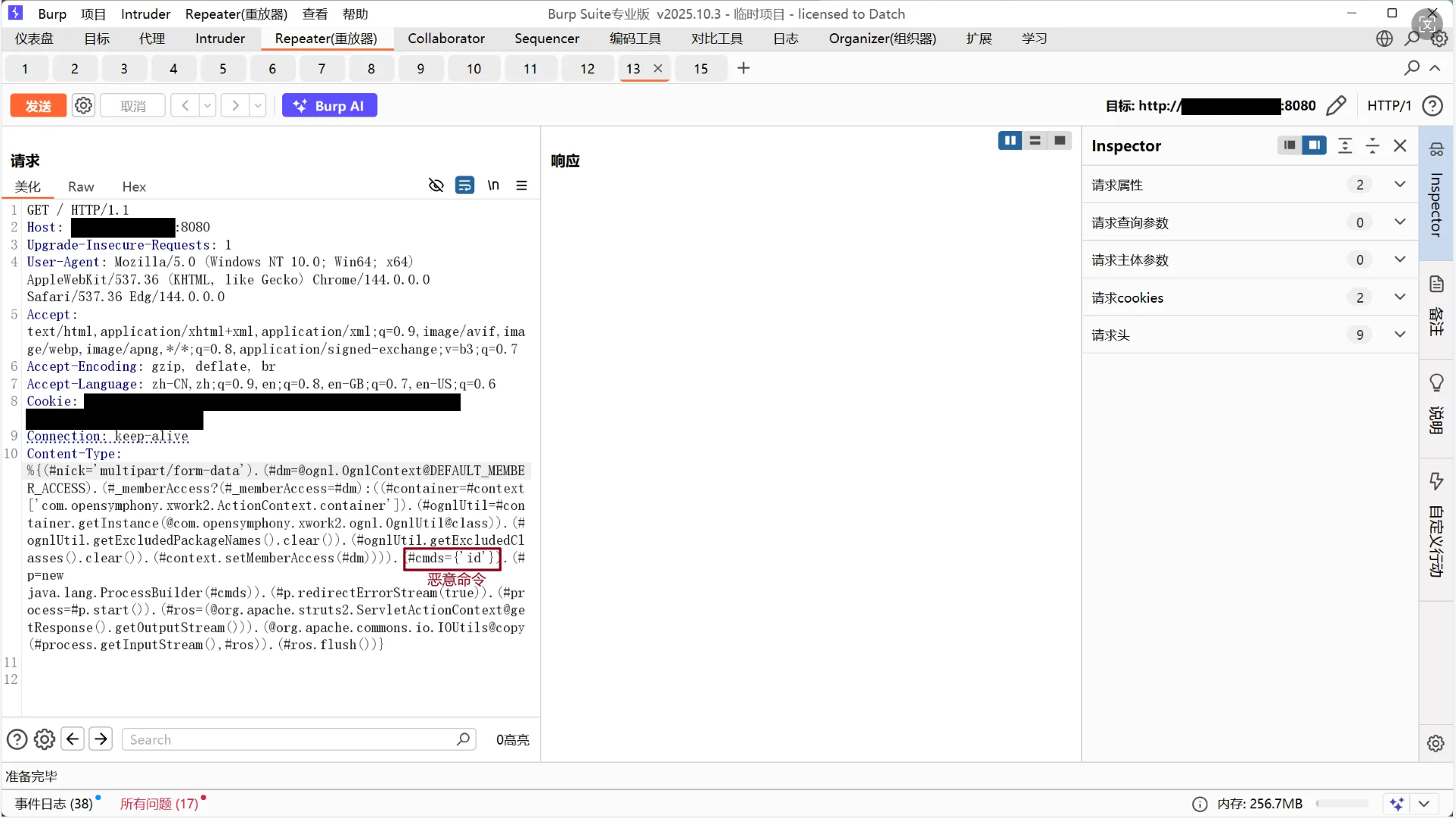1456x818 pixels.
Task: Open the 项目 menu
Action: 94,14
